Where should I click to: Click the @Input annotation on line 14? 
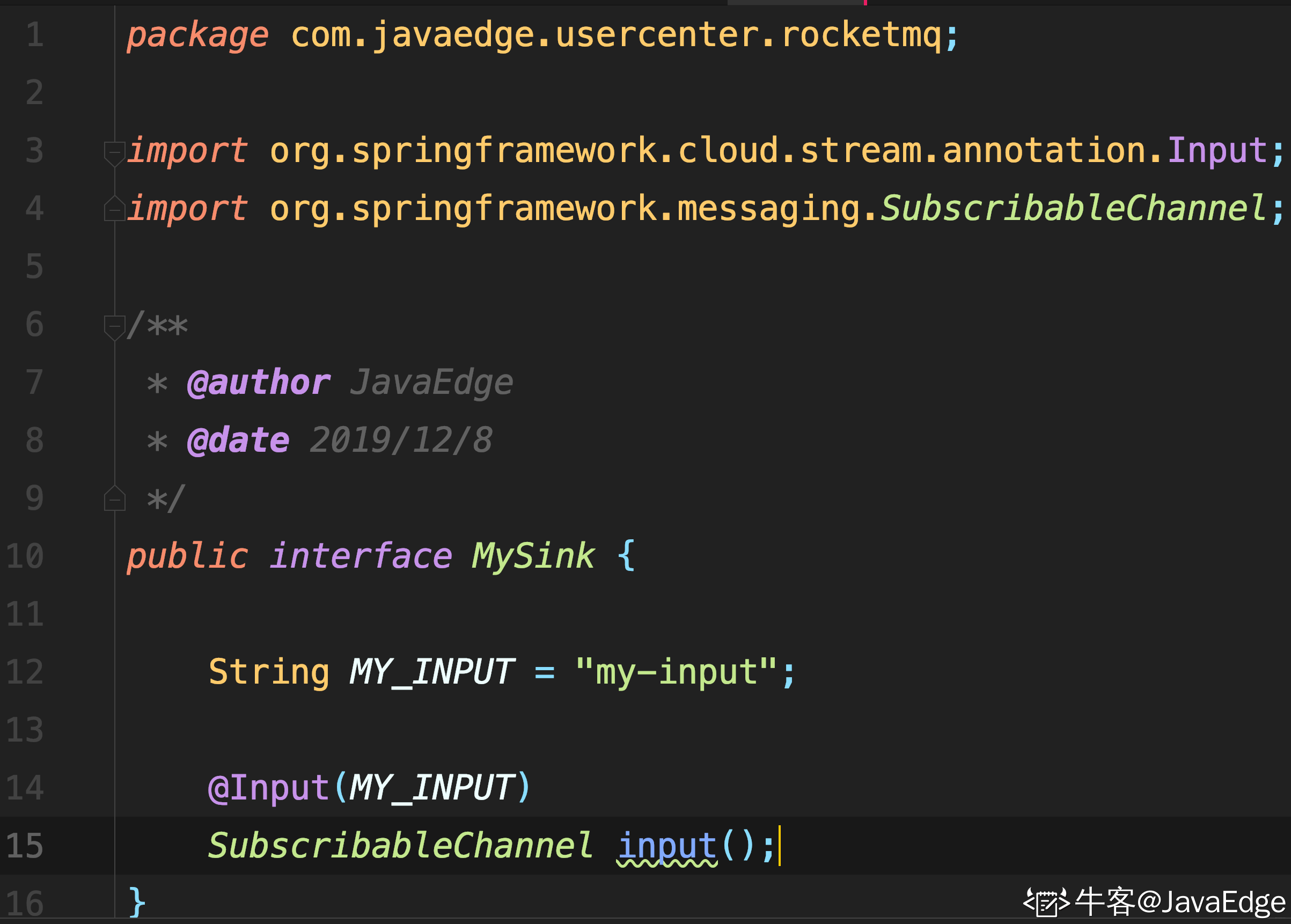pos(268,788)
